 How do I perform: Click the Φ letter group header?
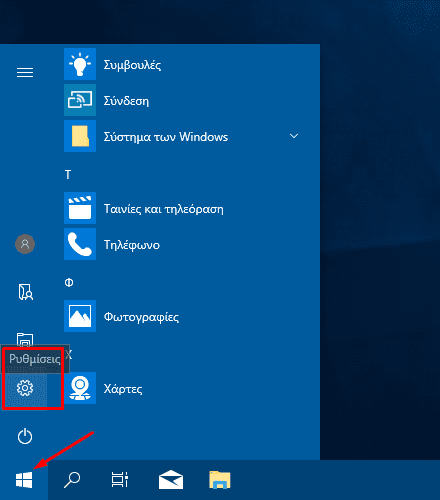(x=69, y=283)
